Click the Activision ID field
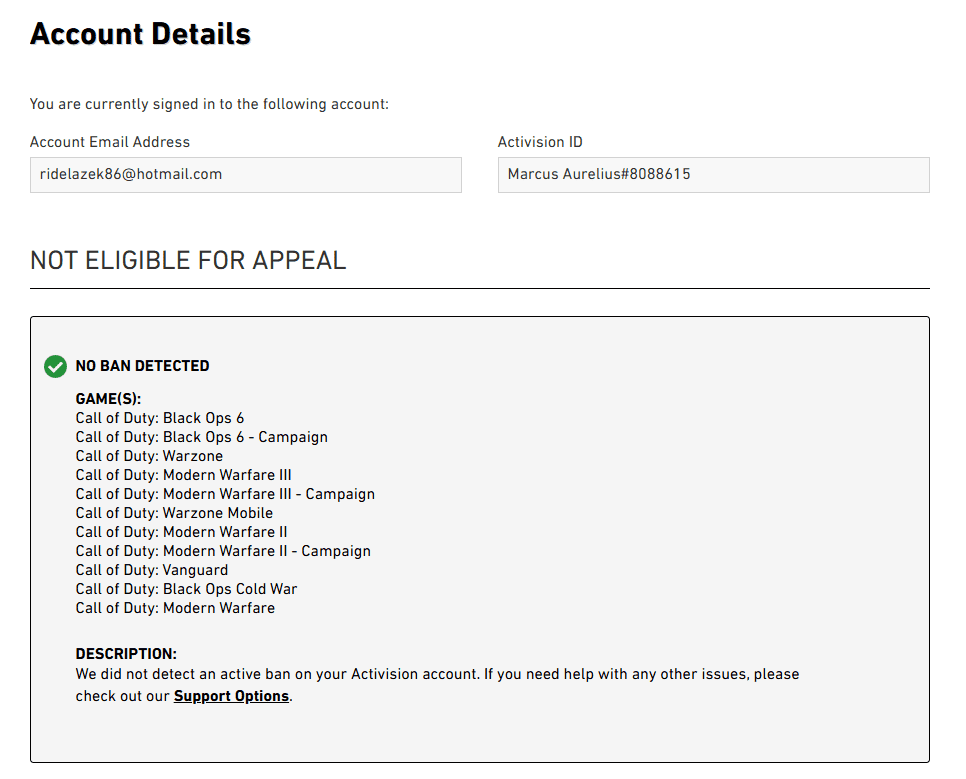966x779 pixels. [713, 174]
